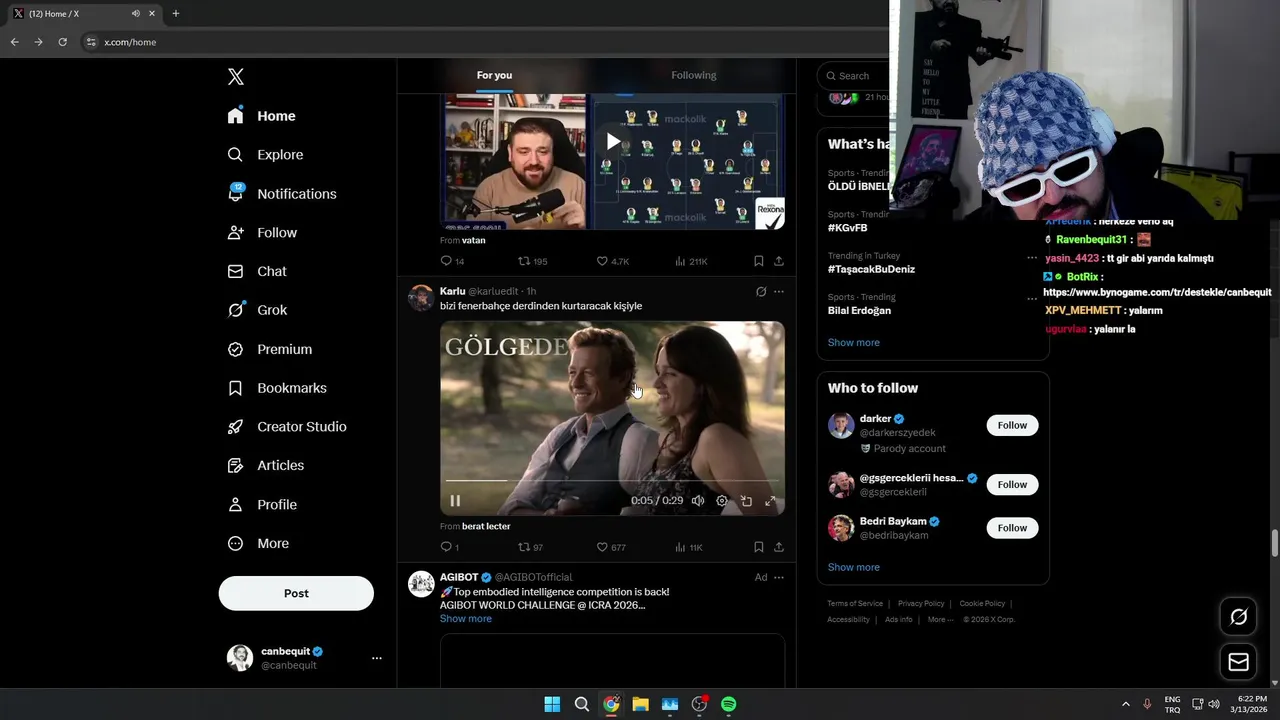Viewport: 1280px width, 720px height.
Task: Open Chat in the sidebar
Action: tap(257, 271)
